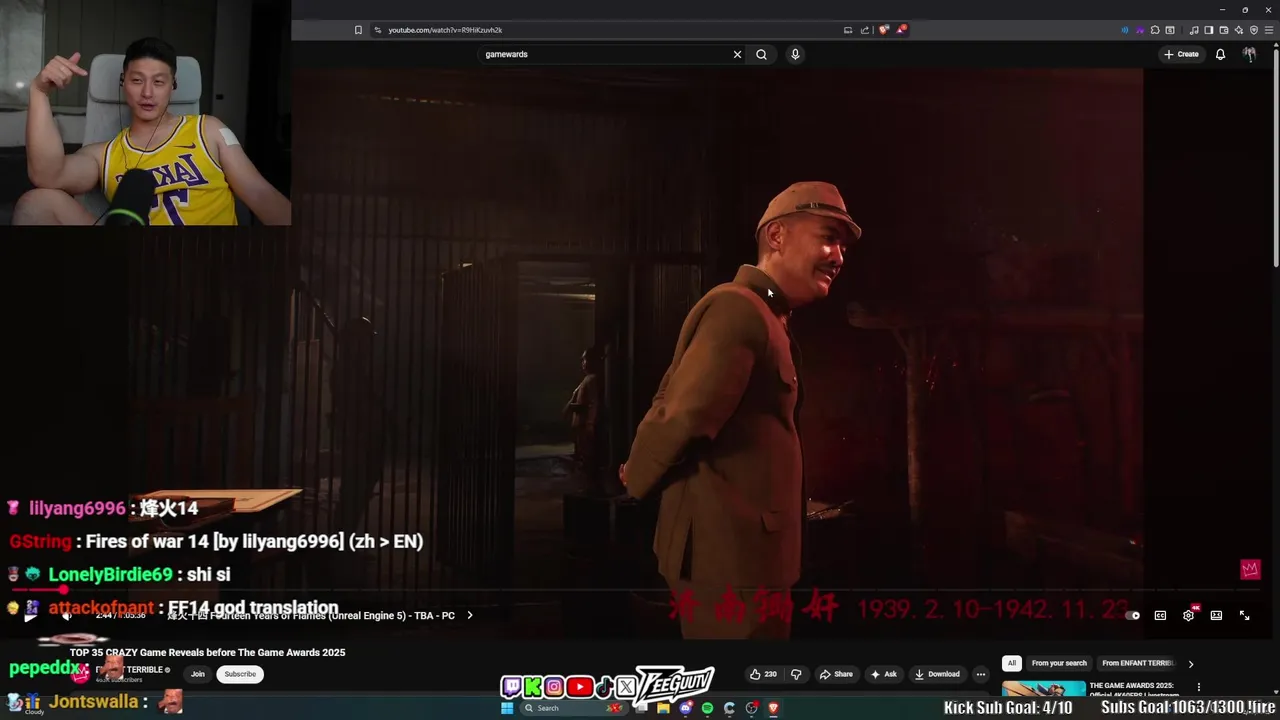Select the 'From ENFANT TERRIBLE' chip
1280x720 pixels.
coord(1138,663)
